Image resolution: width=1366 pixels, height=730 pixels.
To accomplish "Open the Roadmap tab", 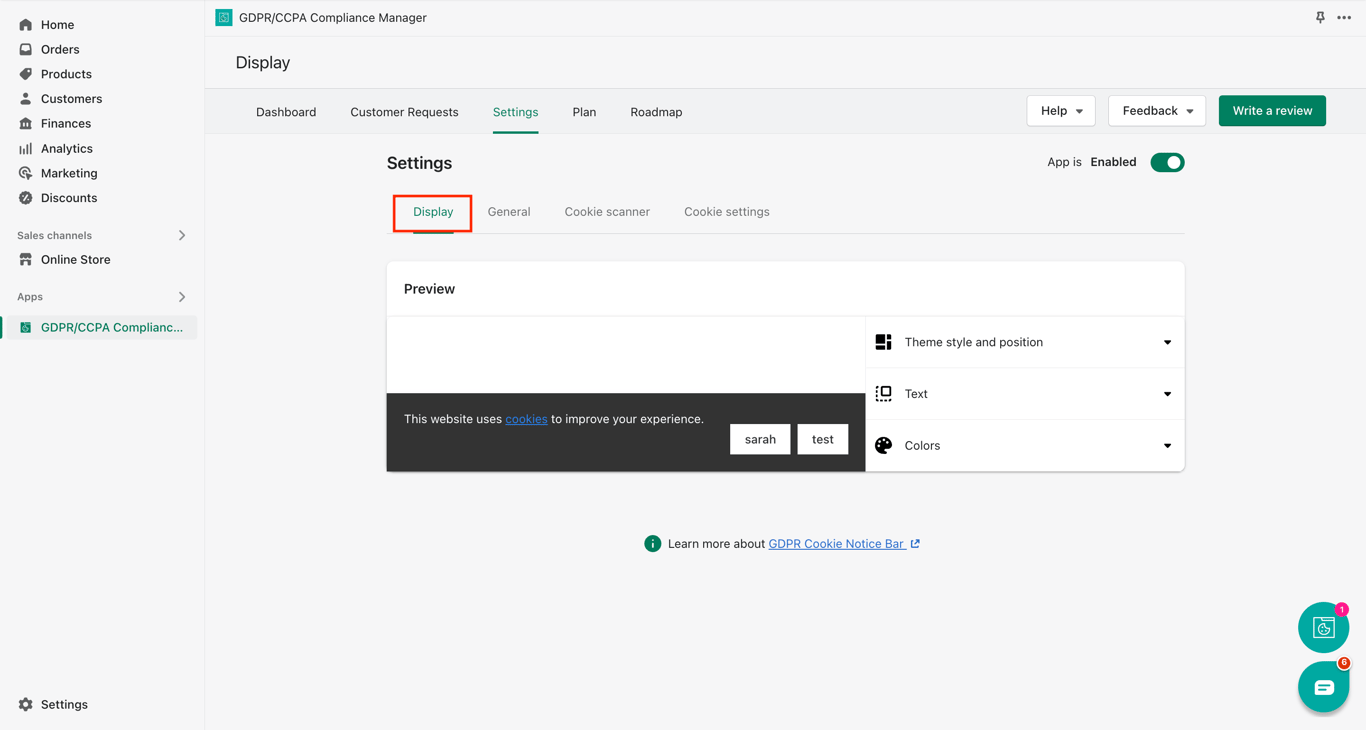I will point(656,112).
